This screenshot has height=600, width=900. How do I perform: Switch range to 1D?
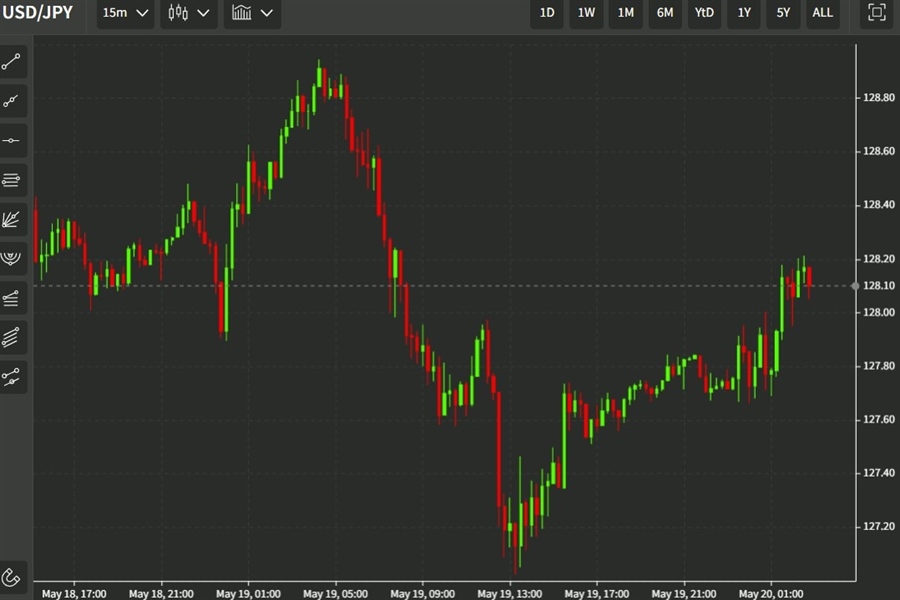pyautogui.click(x=547, y=13)
